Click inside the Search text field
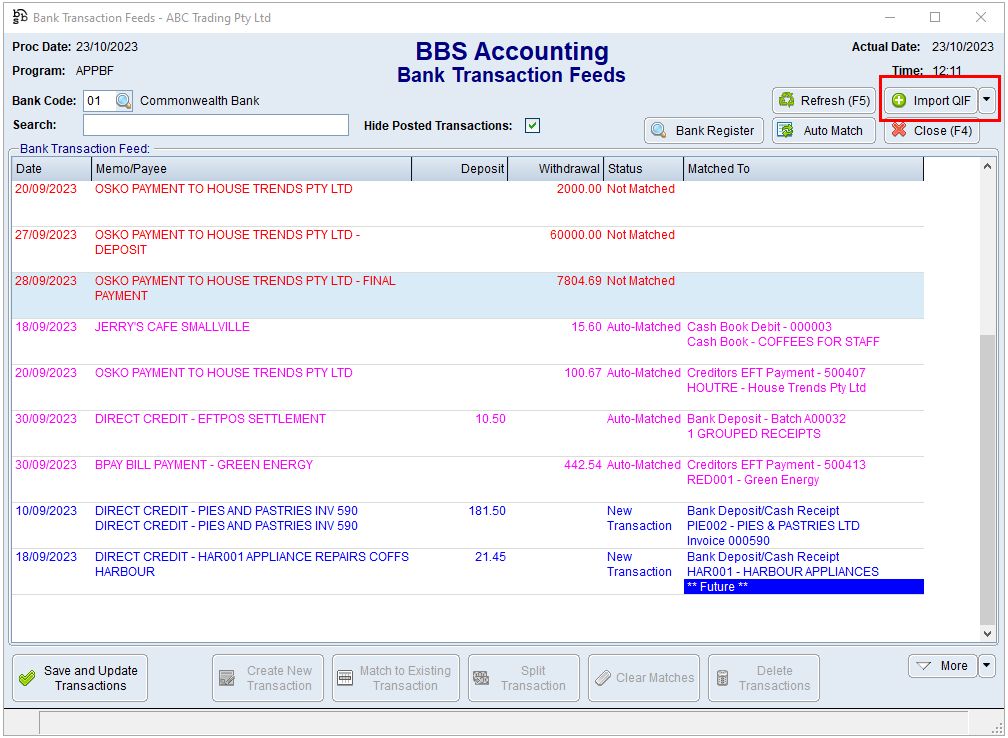The height and width of the screenshot is (738, 1008). (x=215, y=125)
